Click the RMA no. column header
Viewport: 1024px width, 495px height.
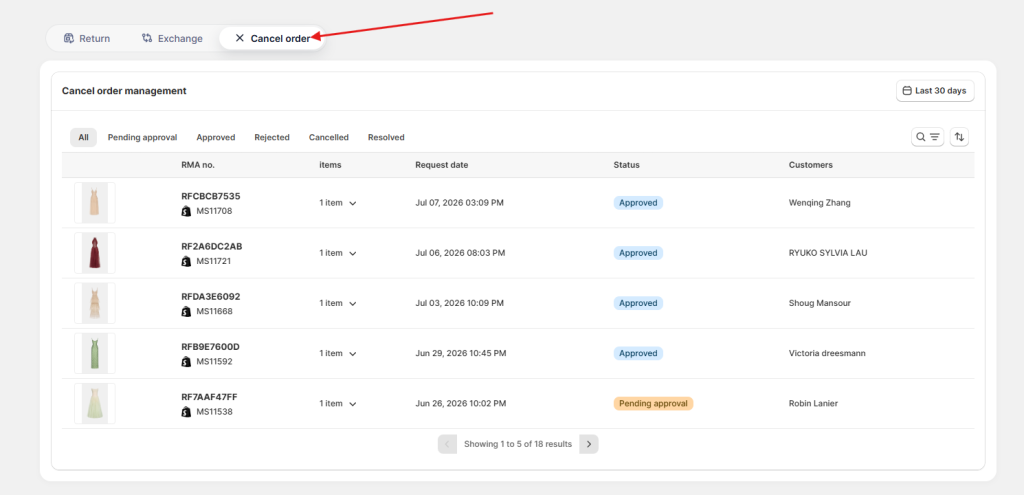(x=198, y=165)
